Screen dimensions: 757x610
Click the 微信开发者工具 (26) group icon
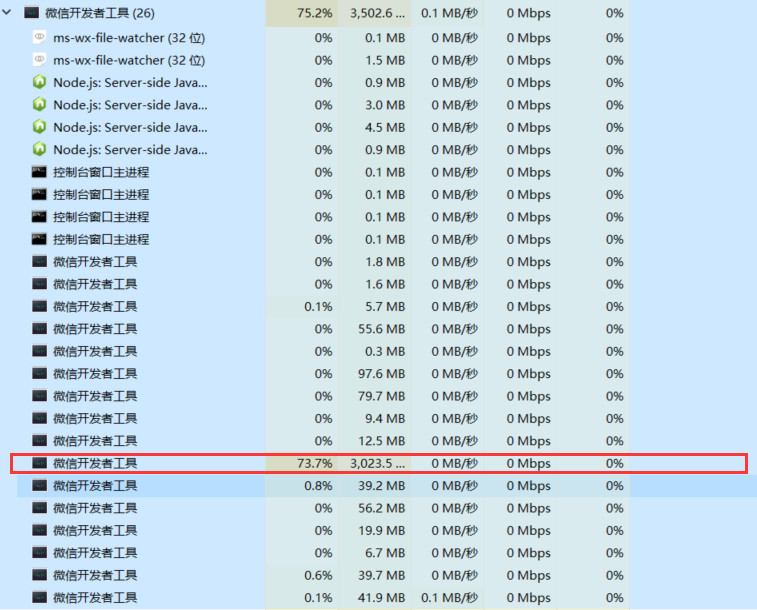pyautogui.click(x=31, y=13)
